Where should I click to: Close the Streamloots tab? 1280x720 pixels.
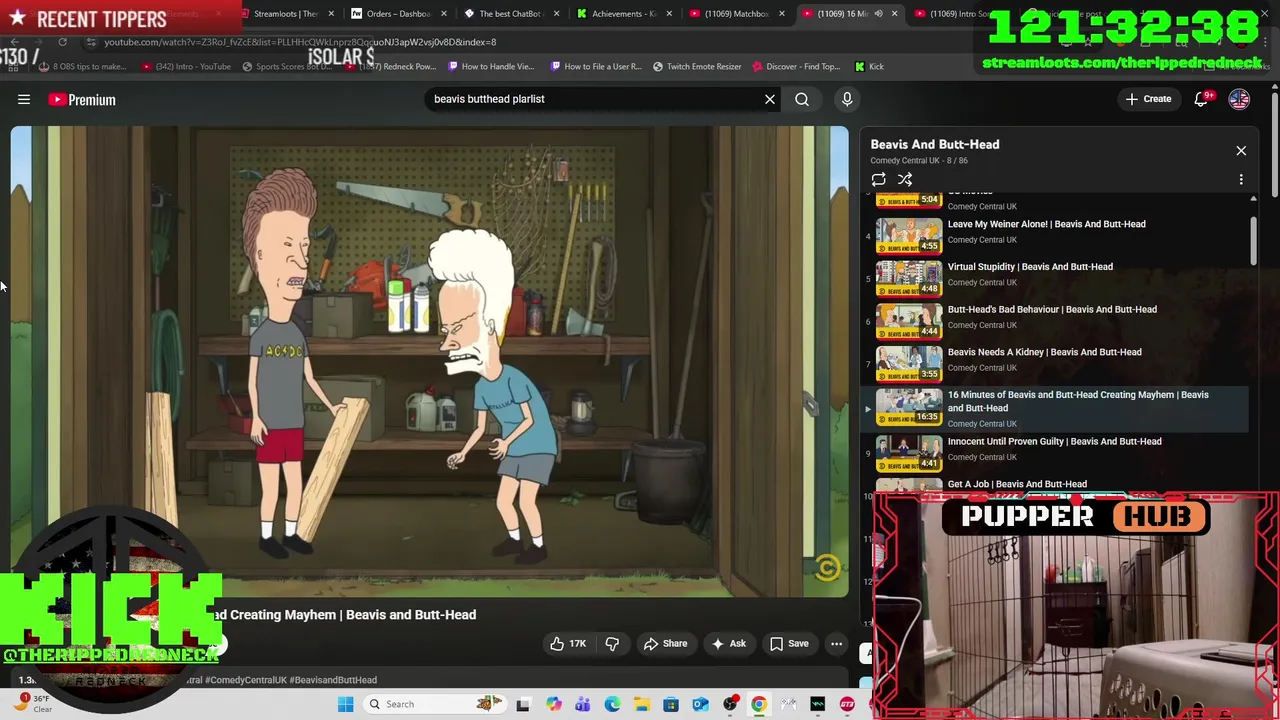331,14
